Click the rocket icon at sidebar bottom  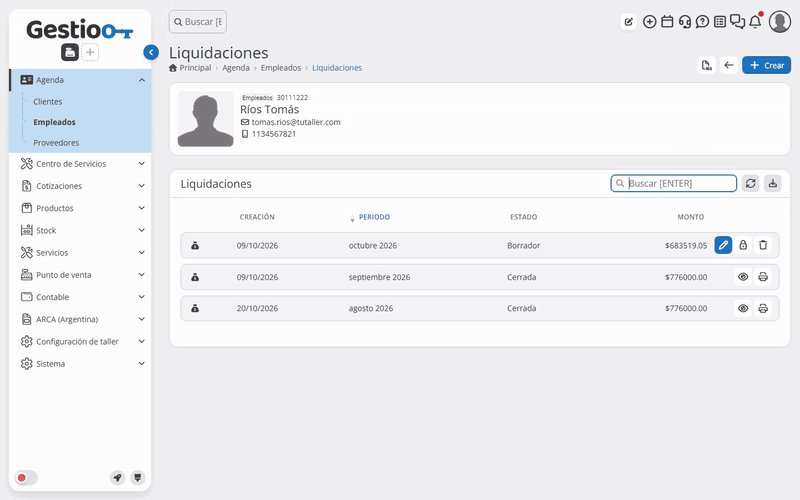[x=118, y=478]
